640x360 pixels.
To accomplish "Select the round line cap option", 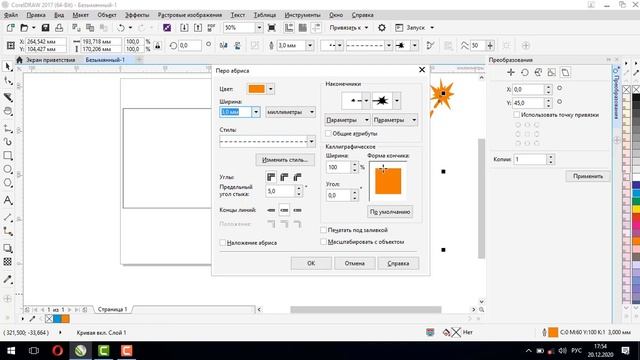I will coord(284,210).
